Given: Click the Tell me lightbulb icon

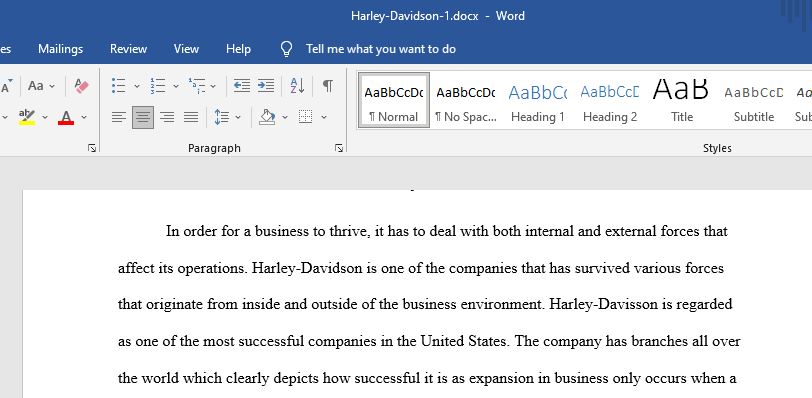Looking at the screenshot, I should (x=286, y=49).
